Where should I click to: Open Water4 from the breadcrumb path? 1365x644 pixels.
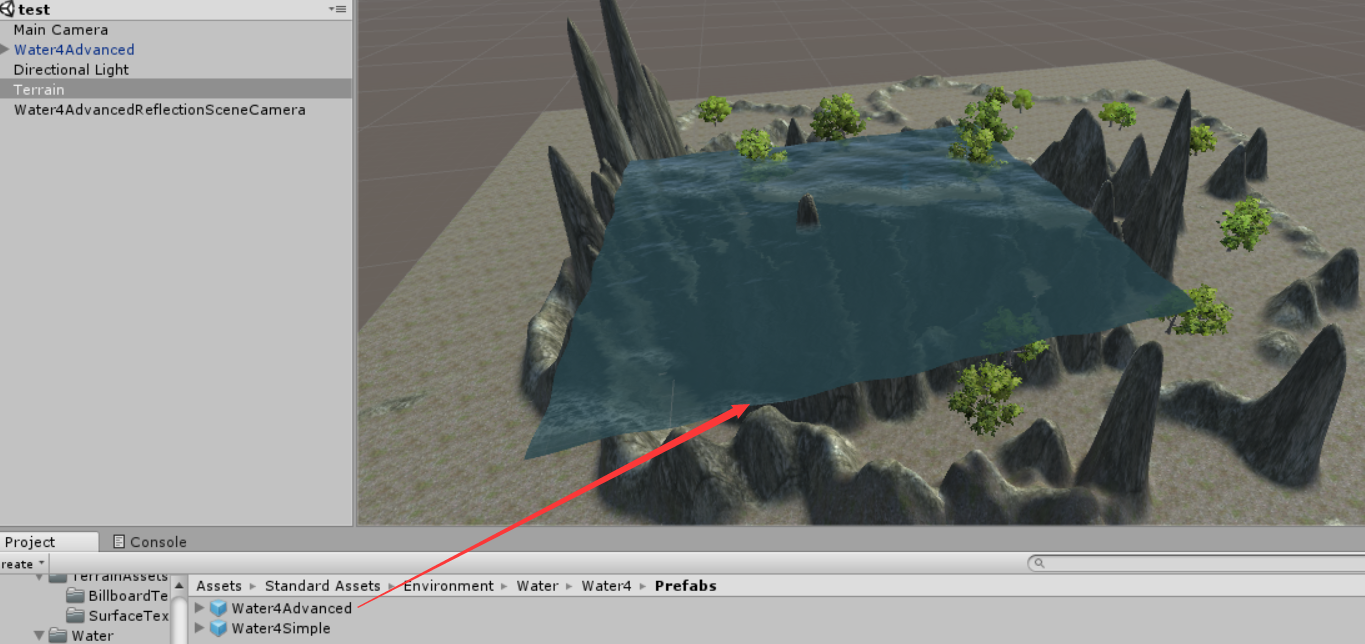click(605, 586)
